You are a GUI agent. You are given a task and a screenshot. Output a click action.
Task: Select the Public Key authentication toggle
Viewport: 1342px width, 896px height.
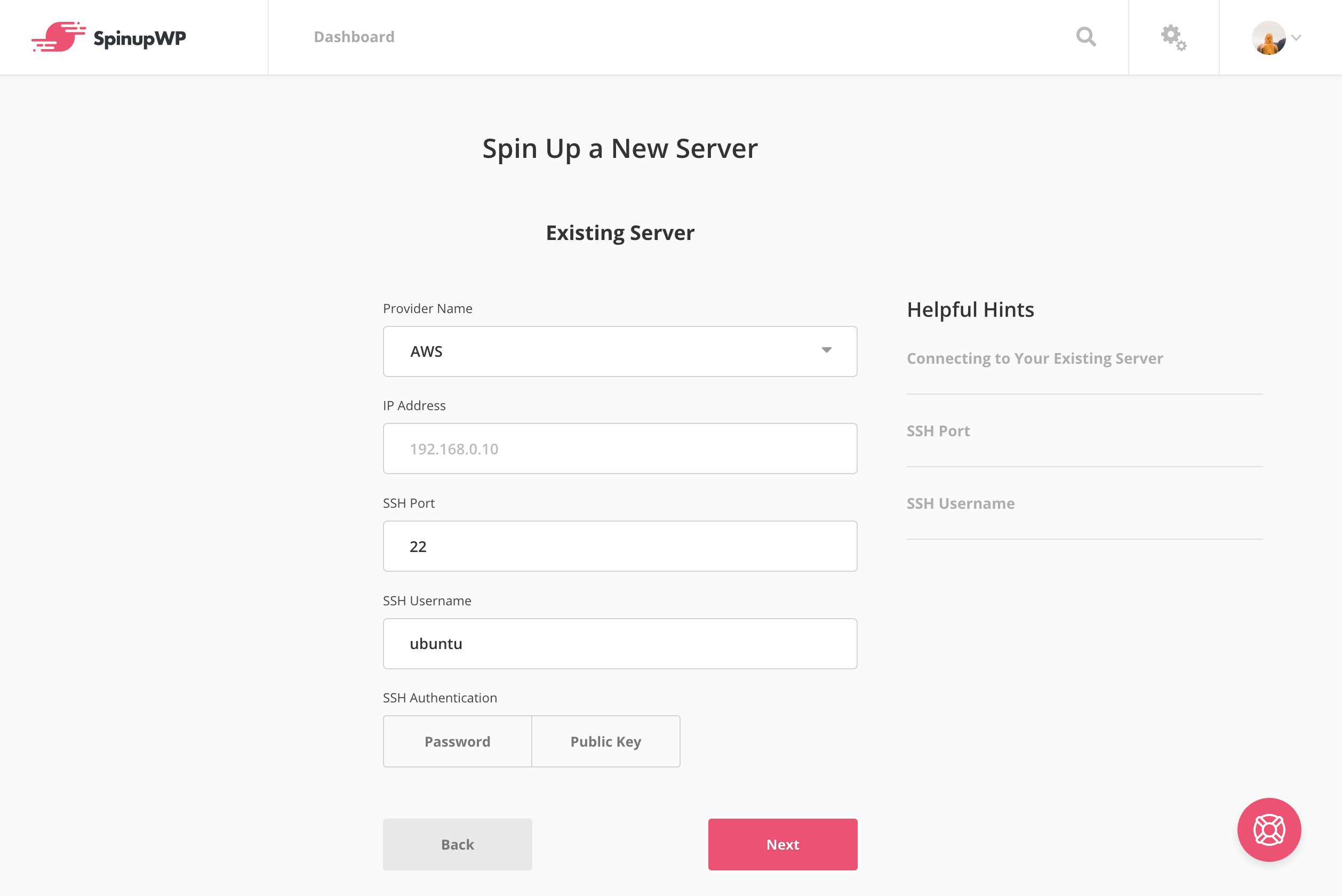605,741
